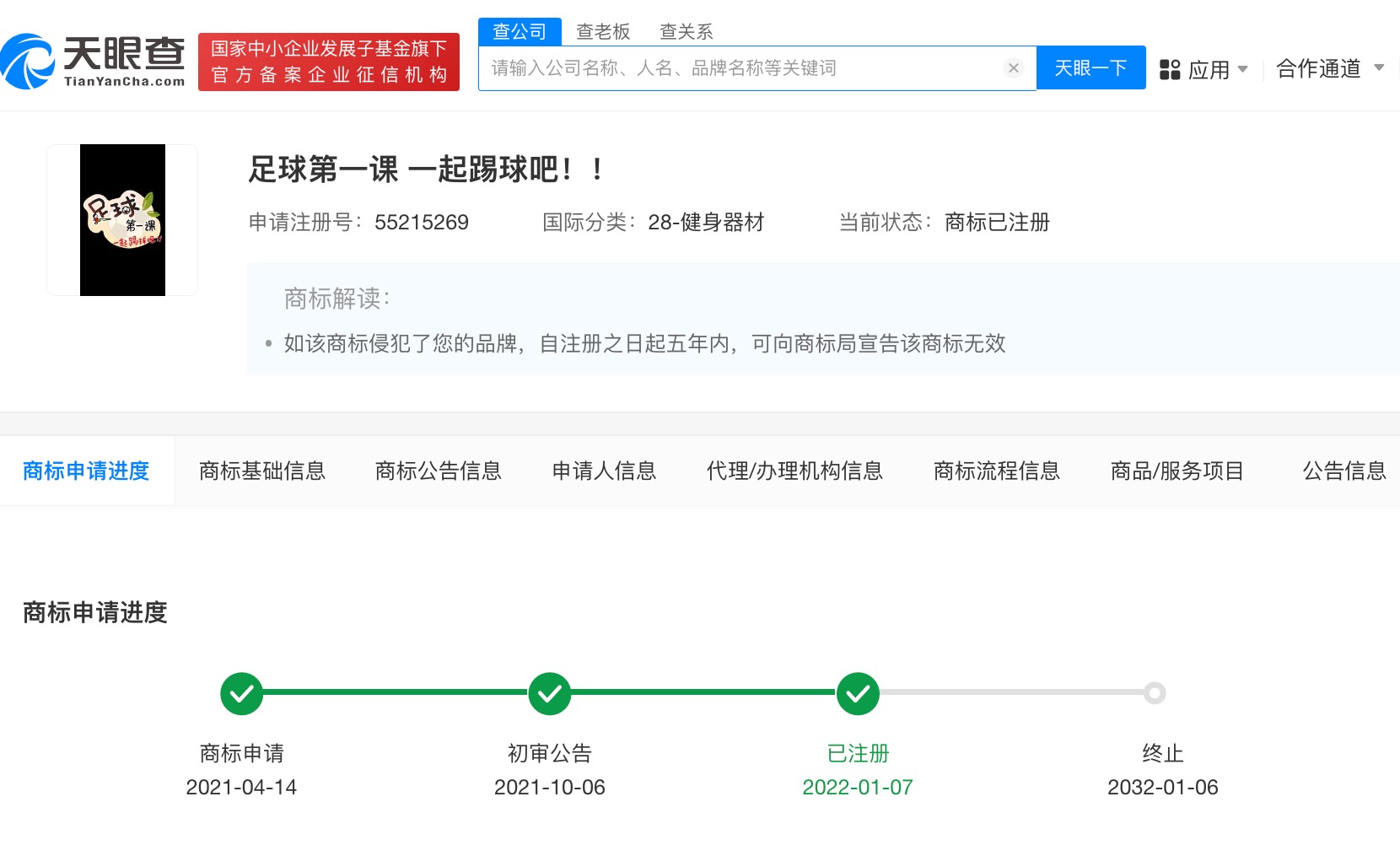Click the 终止 gray circle step
This screenshot has height=845, width=1400.
[1155, 693]
